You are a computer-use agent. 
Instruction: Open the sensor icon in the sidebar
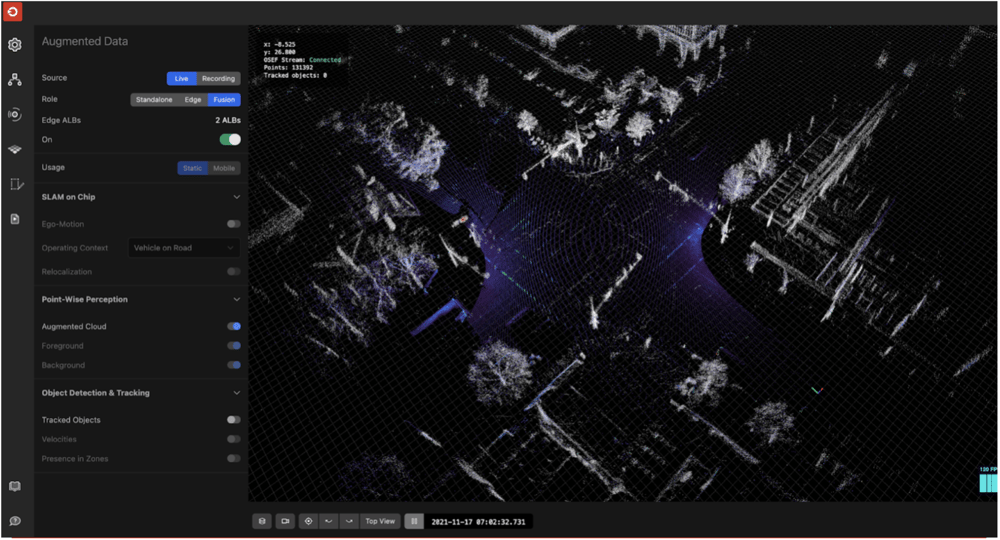point(15,115)
